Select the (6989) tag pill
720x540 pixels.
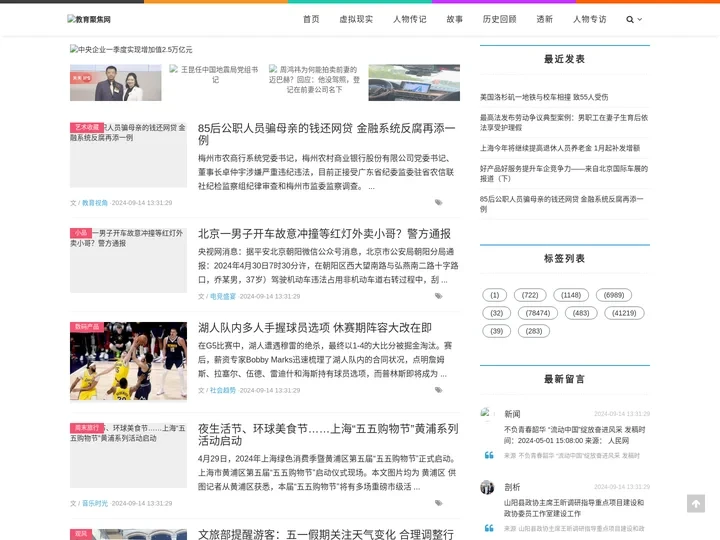tap(614, 295)
